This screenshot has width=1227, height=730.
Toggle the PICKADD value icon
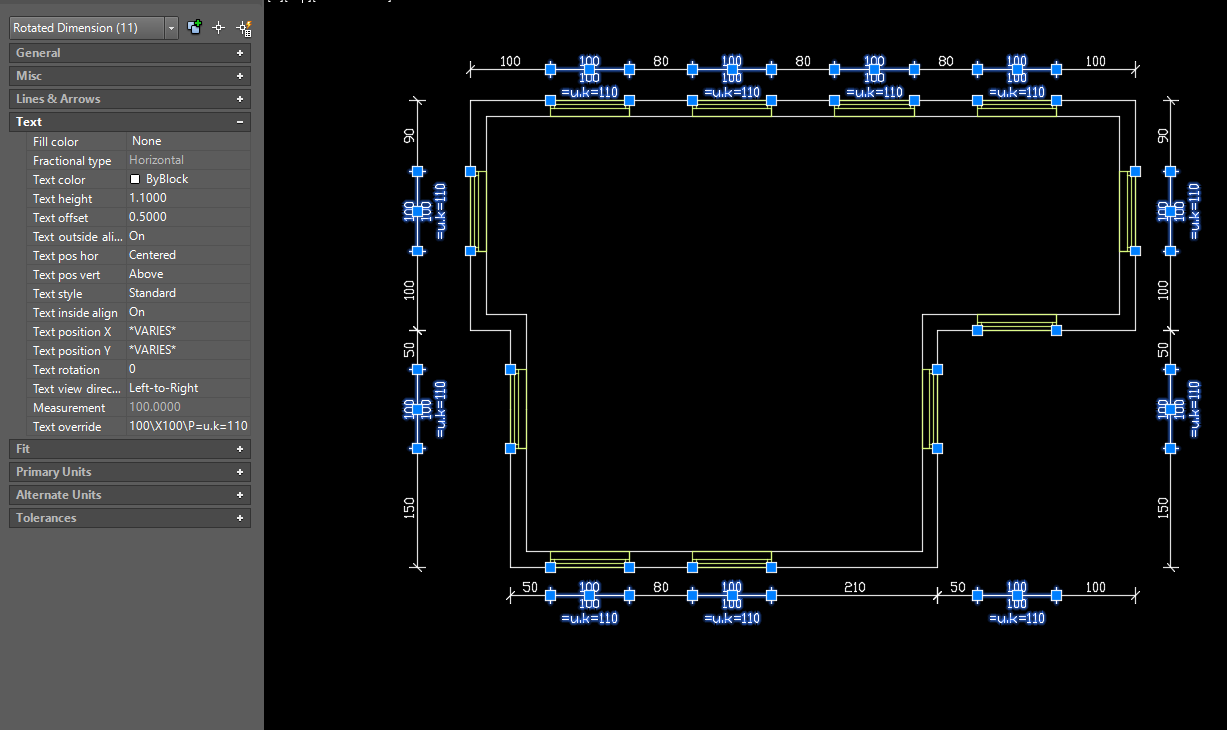(195, 28)
